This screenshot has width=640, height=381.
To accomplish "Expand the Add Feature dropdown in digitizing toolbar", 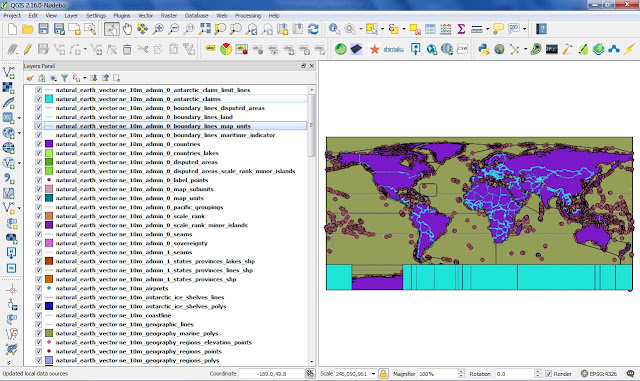I will click(85, 49).
